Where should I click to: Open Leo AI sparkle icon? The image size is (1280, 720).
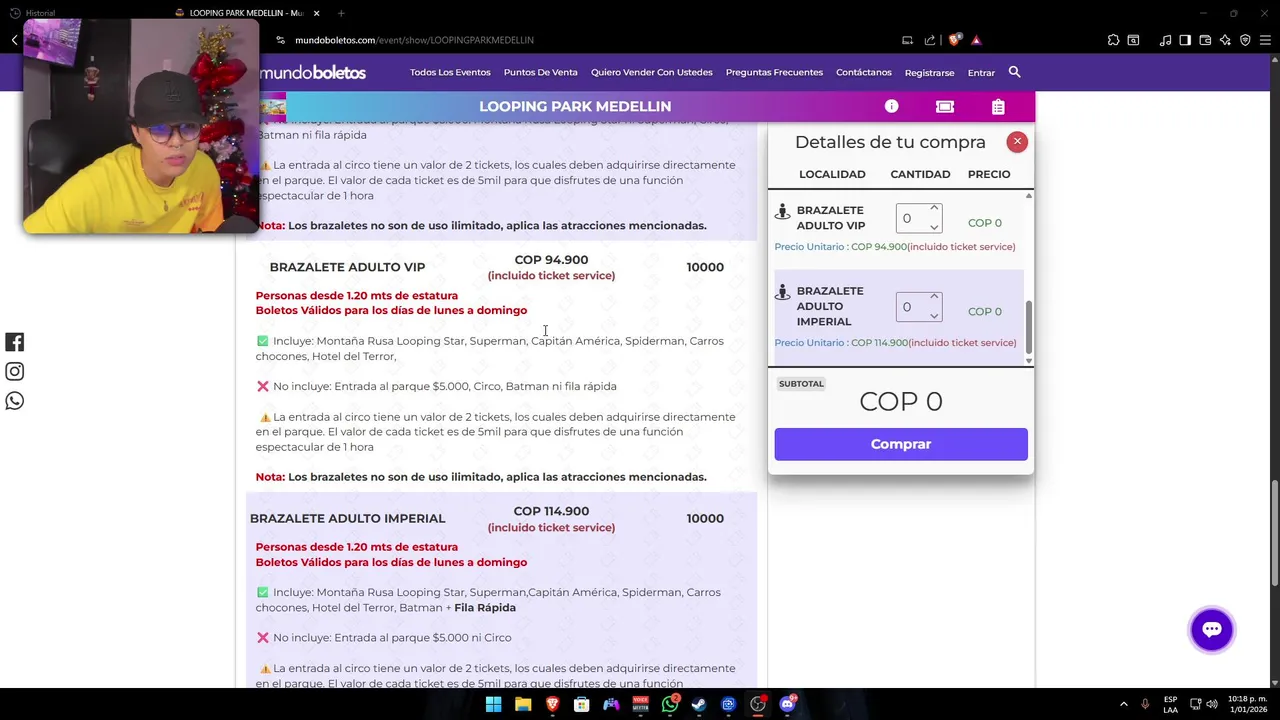pos(1225,40)
